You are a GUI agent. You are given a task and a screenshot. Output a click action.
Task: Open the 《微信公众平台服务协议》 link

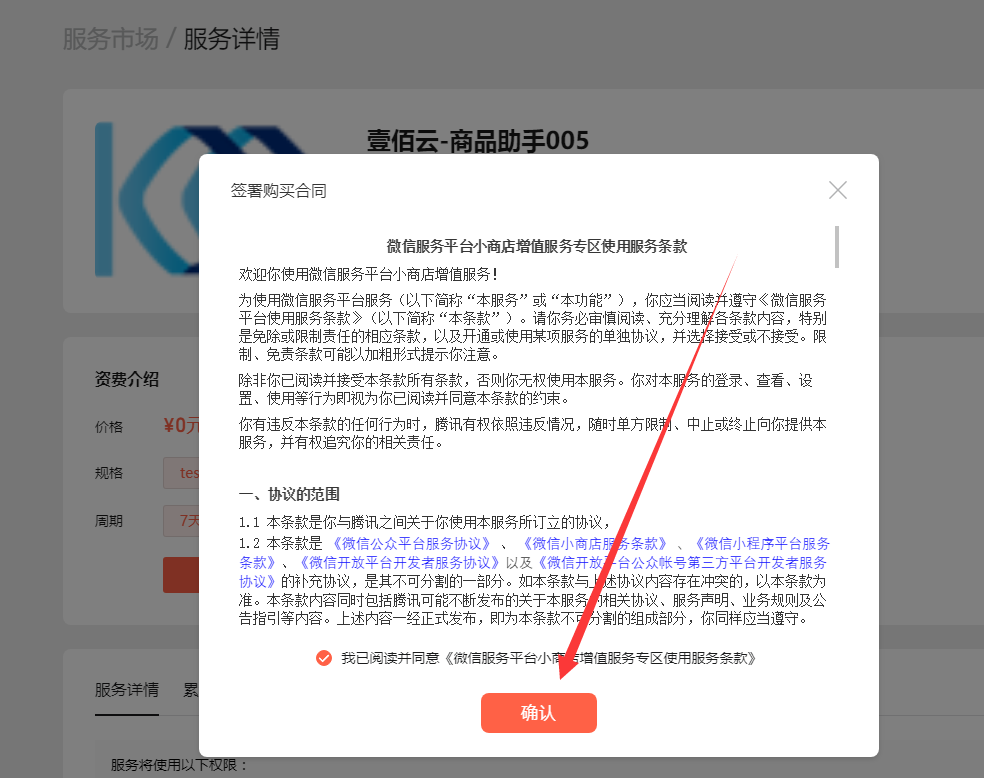pyautogui.click(x=410, y=543)
